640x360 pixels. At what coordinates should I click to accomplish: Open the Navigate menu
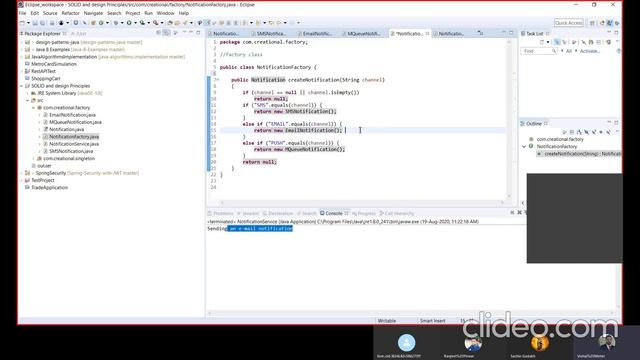93,13
